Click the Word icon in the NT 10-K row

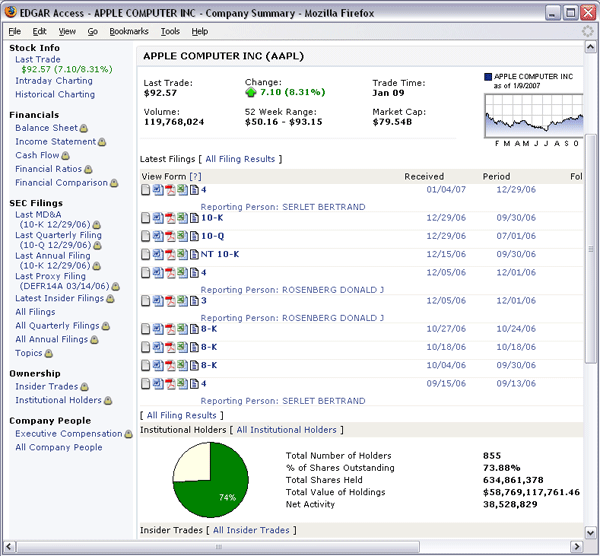click(158, 254)
